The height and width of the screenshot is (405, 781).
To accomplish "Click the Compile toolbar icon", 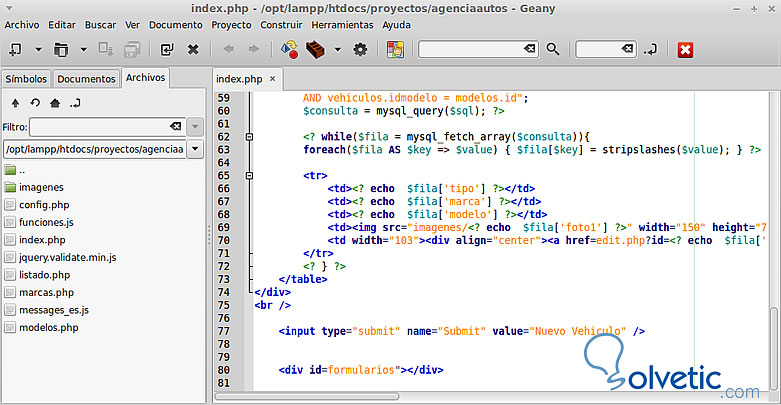I will [289, 49].
